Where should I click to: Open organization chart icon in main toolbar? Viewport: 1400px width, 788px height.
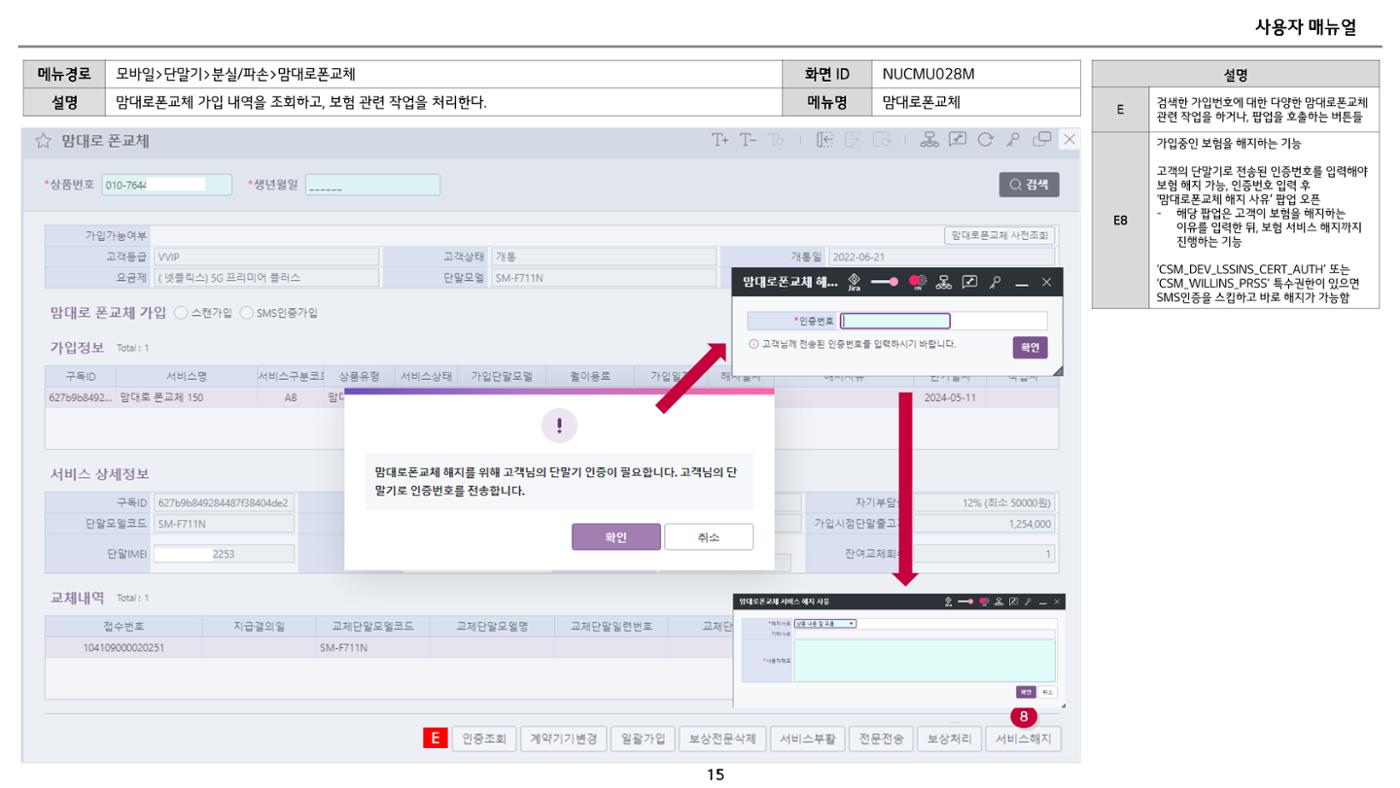(928, 140)
